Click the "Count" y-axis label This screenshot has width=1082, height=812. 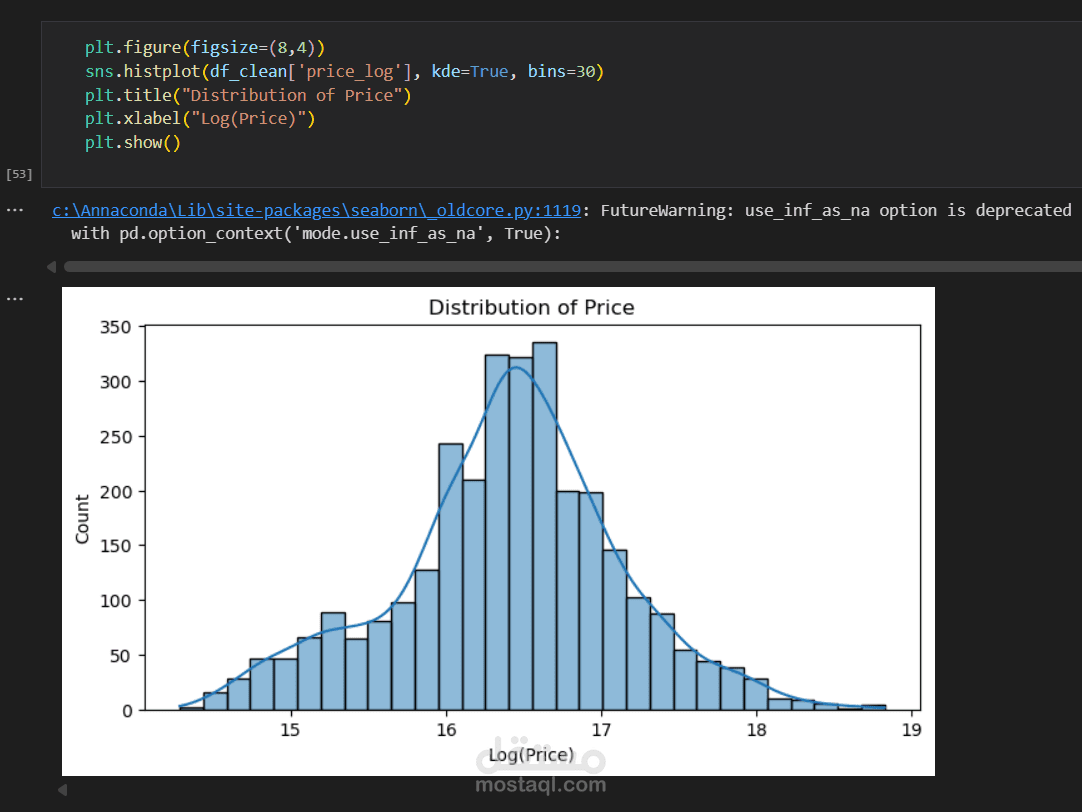coord(82,519)
